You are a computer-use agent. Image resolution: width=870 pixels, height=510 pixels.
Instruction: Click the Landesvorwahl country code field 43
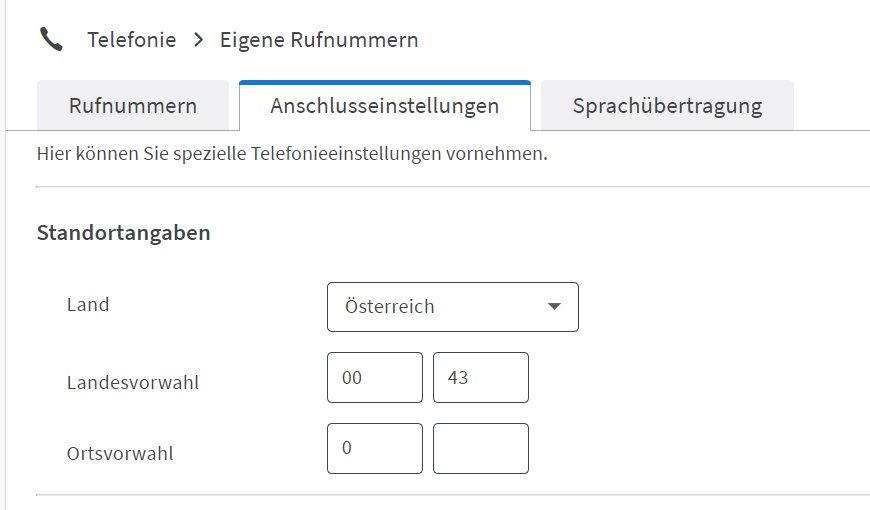[480, 378]
